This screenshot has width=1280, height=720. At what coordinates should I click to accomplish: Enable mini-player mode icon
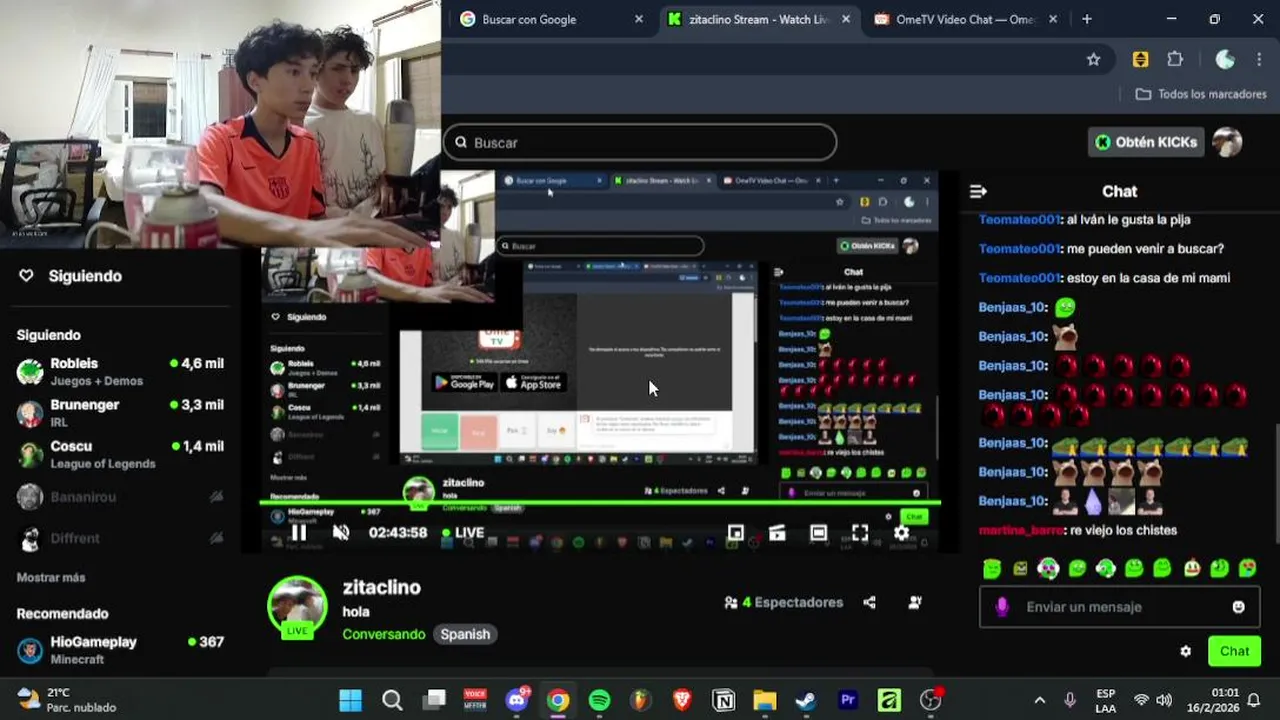pos(735,533)
